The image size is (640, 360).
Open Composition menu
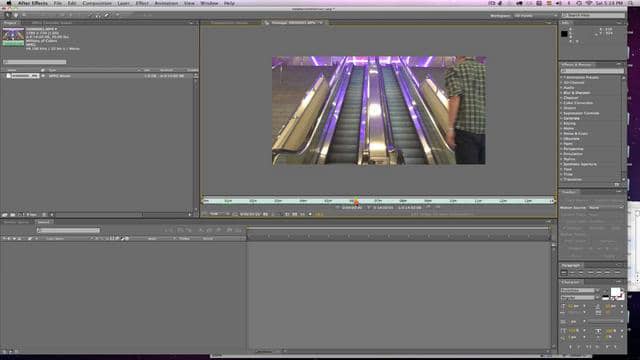(x=97, y=3)
